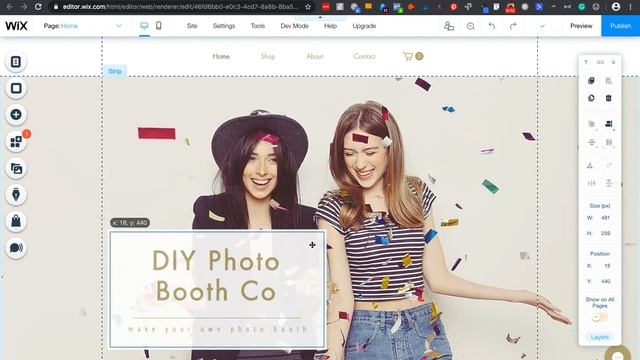Open the chat bubble sidebar icon
This screenshot has width=640, height=360.
click(16, 248)
